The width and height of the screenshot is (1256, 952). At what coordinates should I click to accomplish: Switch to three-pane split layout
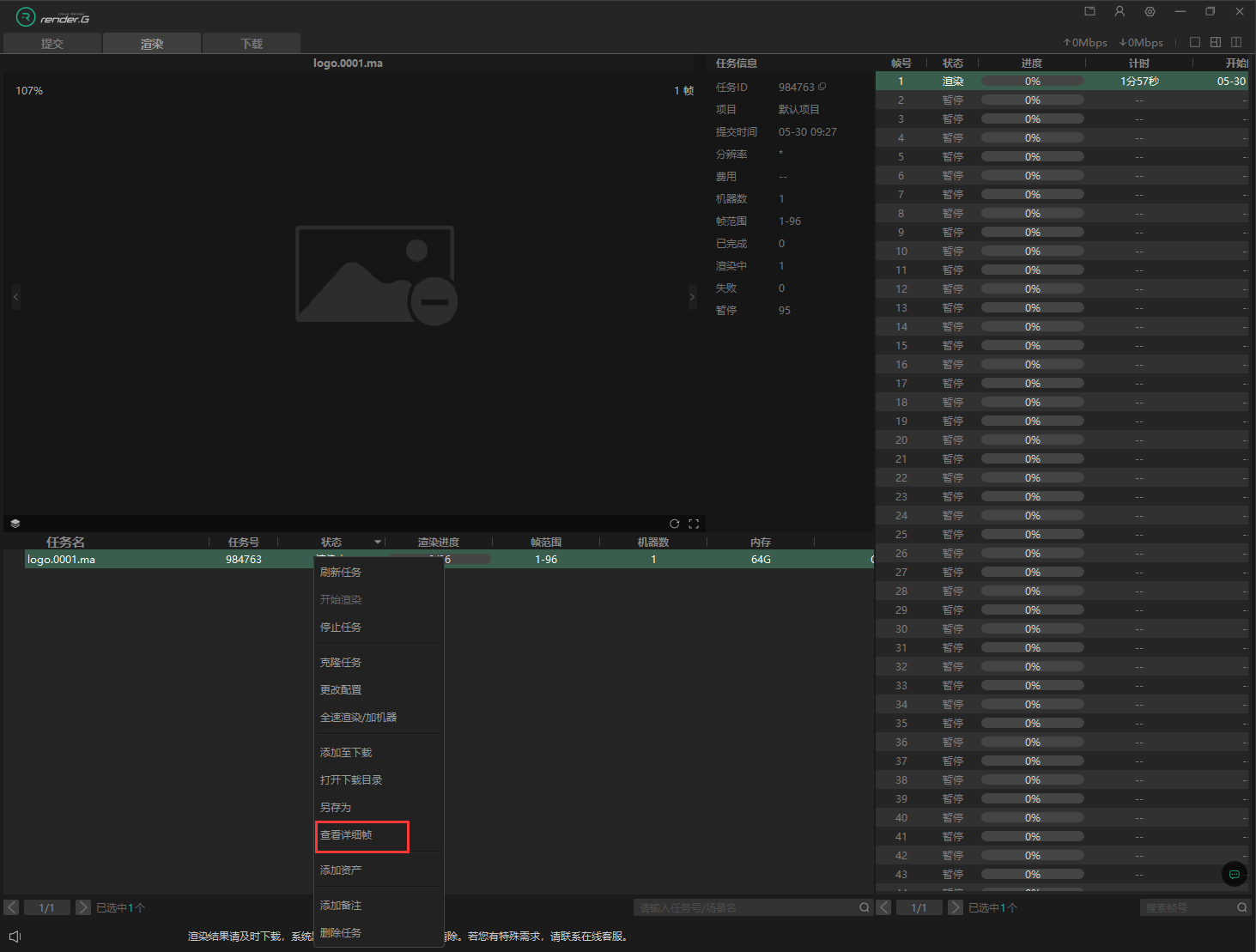click(1215, 42)
